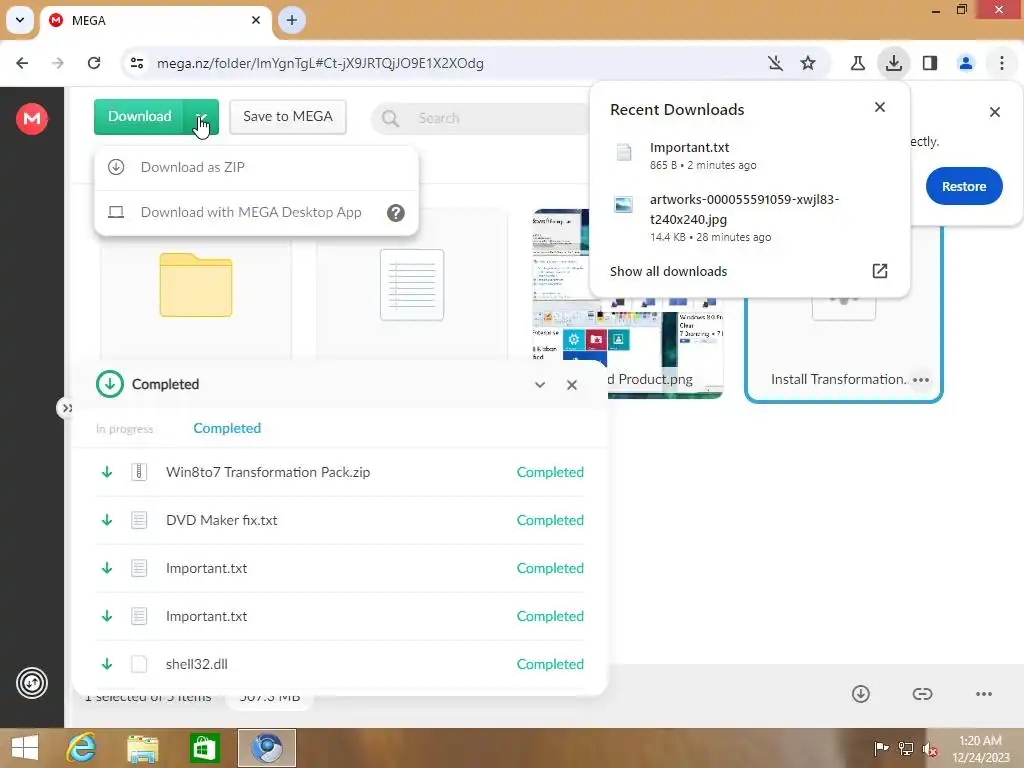
Task: Open File Explorer from taskbar
Action: [x=142, y=748]
